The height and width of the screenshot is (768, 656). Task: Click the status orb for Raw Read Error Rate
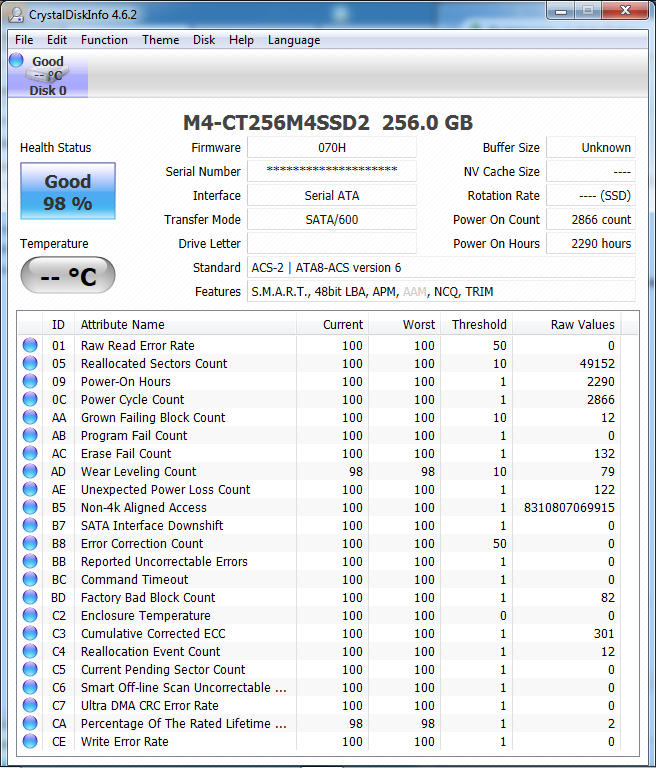(x=30, y=345)
